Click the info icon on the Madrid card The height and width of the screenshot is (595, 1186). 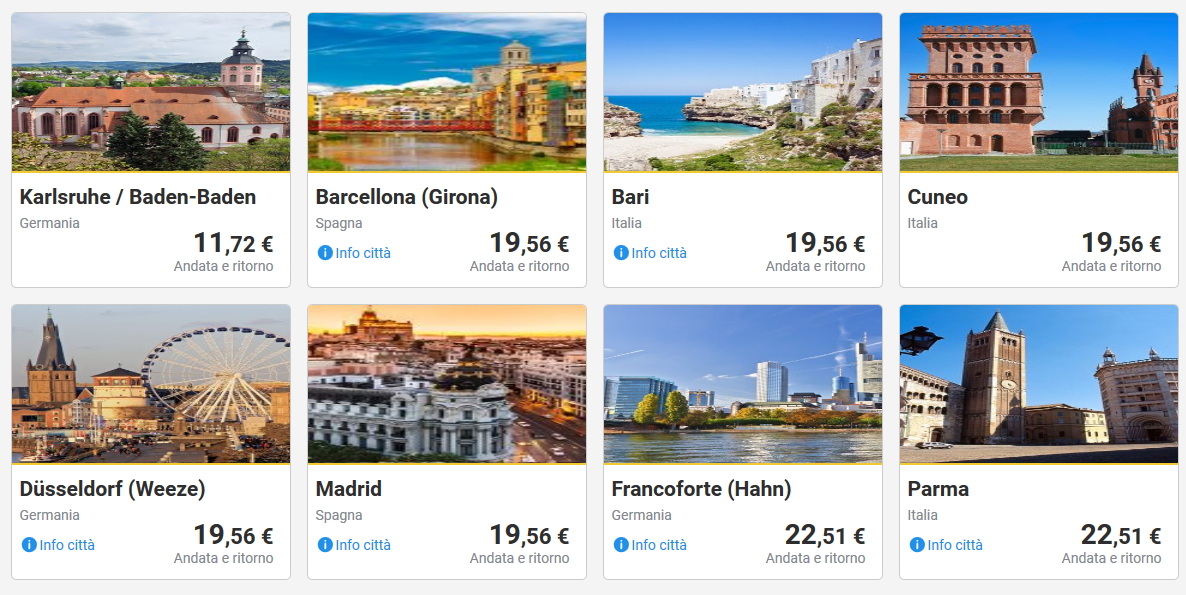(324, 545)
